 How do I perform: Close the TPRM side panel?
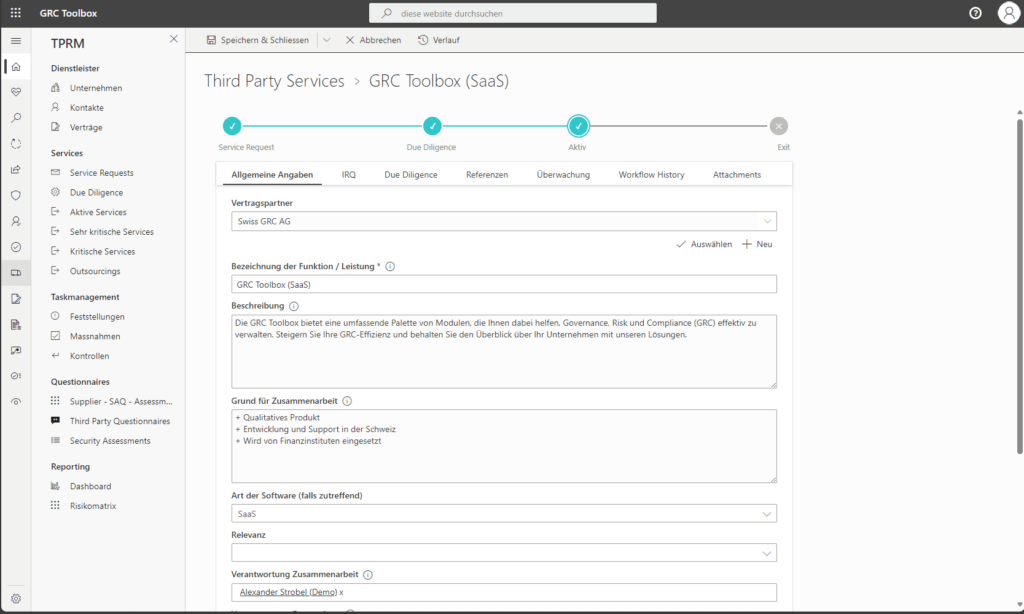pos(174,39)
